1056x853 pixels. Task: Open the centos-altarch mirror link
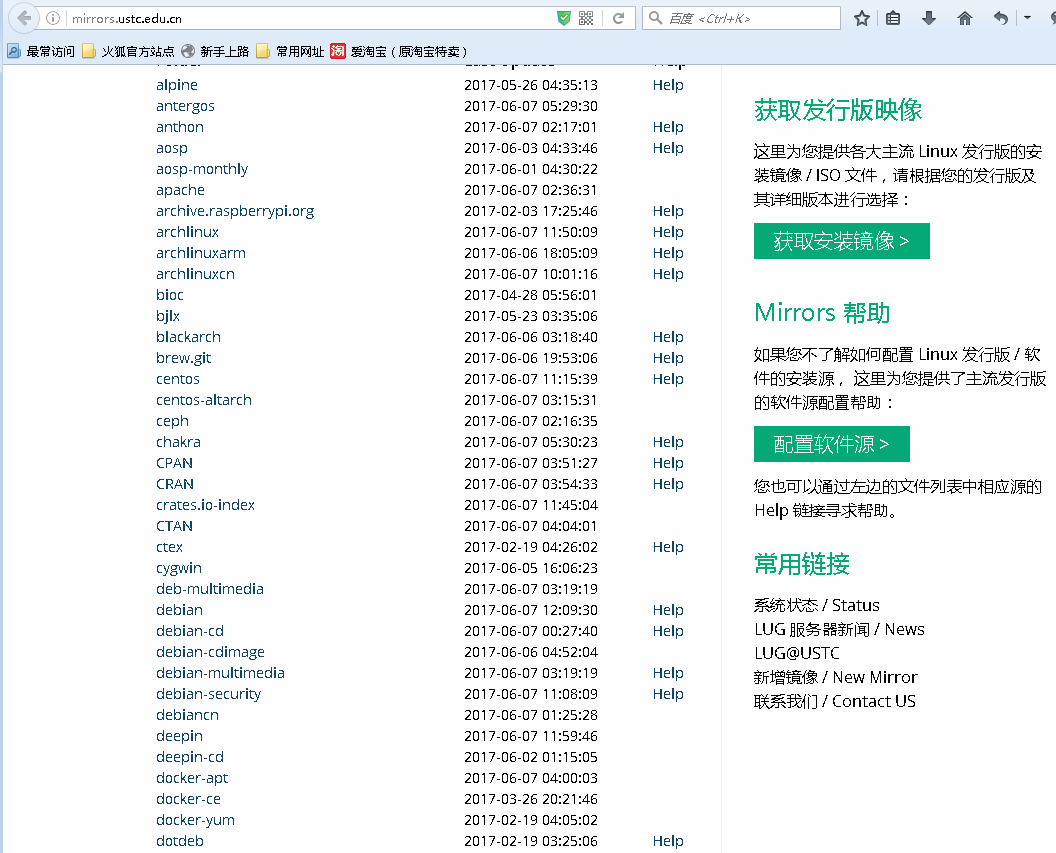coord(203,400)
